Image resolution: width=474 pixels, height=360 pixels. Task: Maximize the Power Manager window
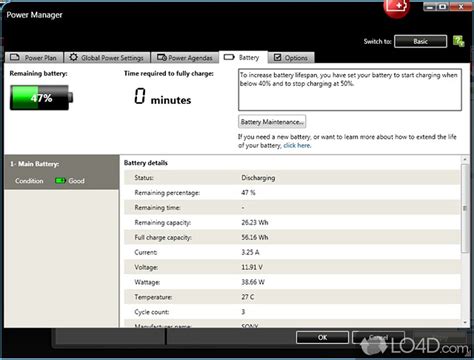point(443,7)
